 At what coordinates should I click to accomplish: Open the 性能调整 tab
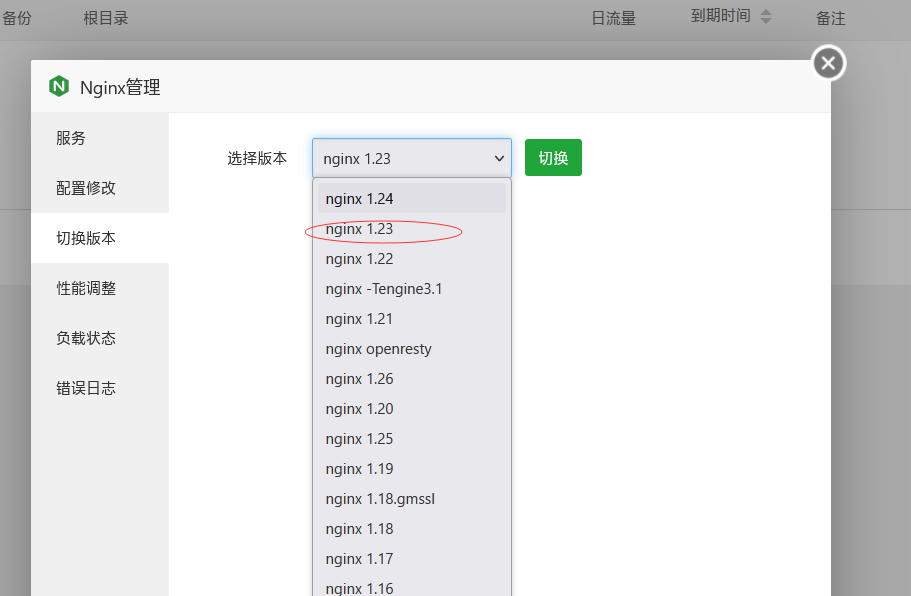pos(100,288)
